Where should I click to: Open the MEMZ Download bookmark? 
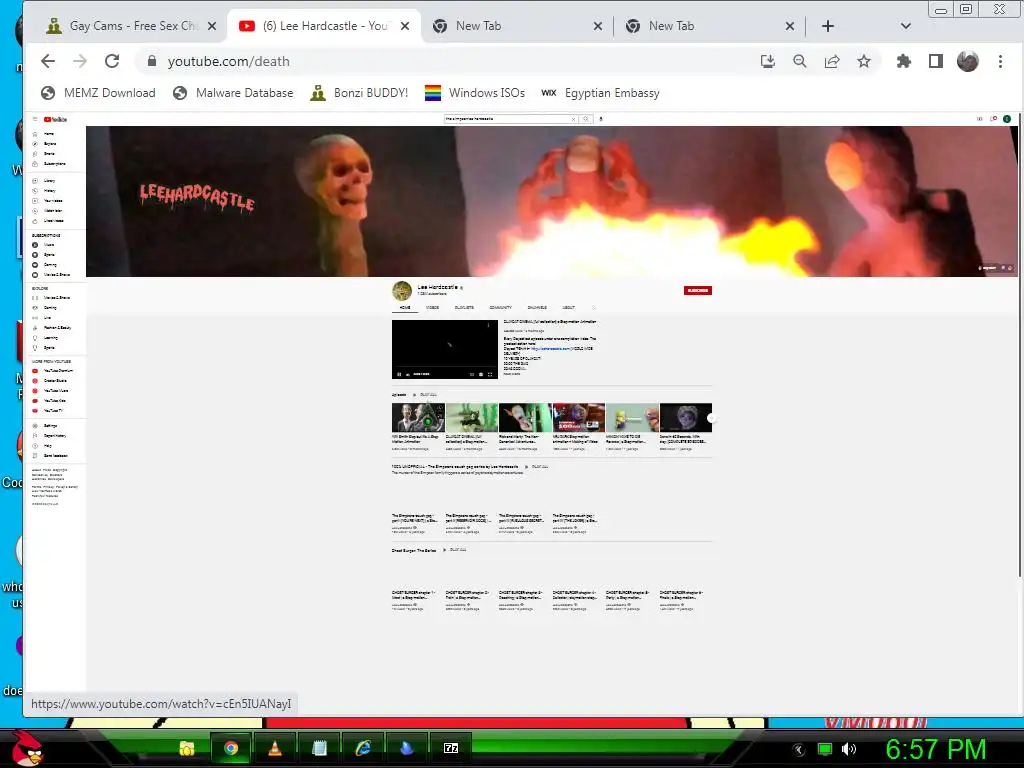98,93
